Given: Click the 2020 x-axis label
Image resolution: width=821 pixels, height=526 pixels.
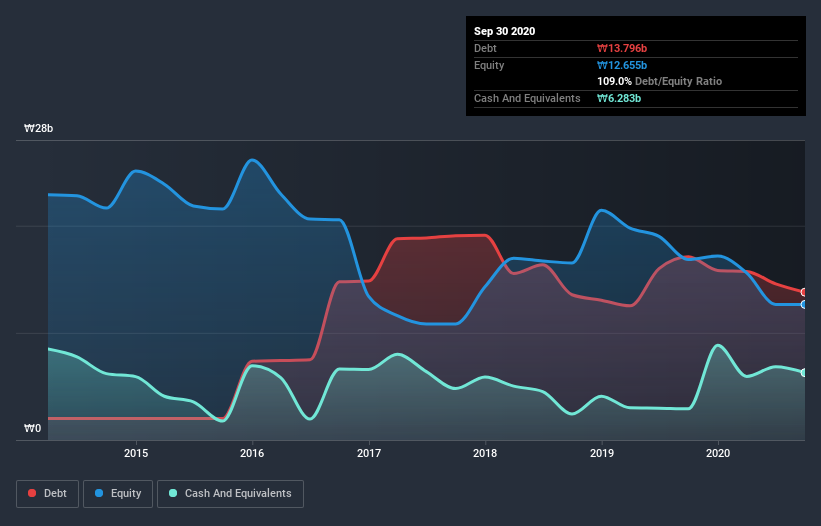Looking at the screenshot, I should click(718, 453).
